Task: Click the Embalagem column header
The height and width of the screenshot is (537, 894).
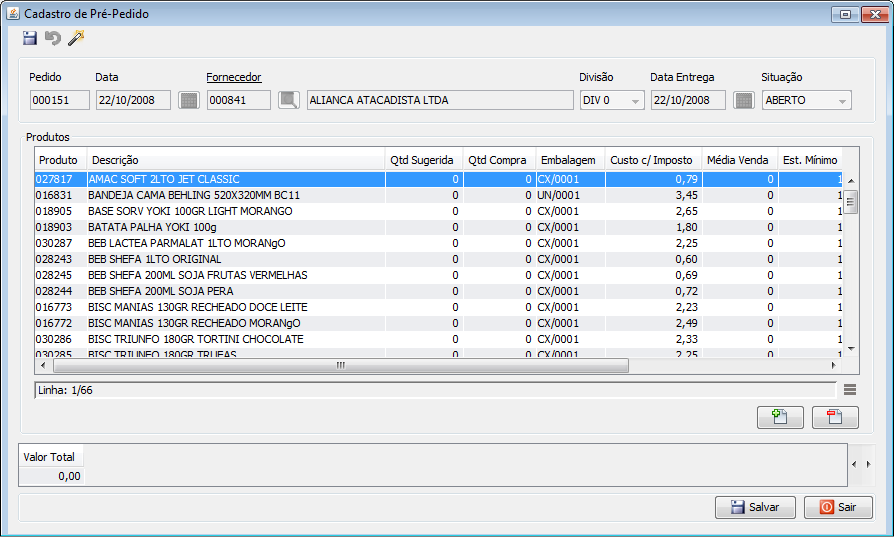Action: (570, 160)
